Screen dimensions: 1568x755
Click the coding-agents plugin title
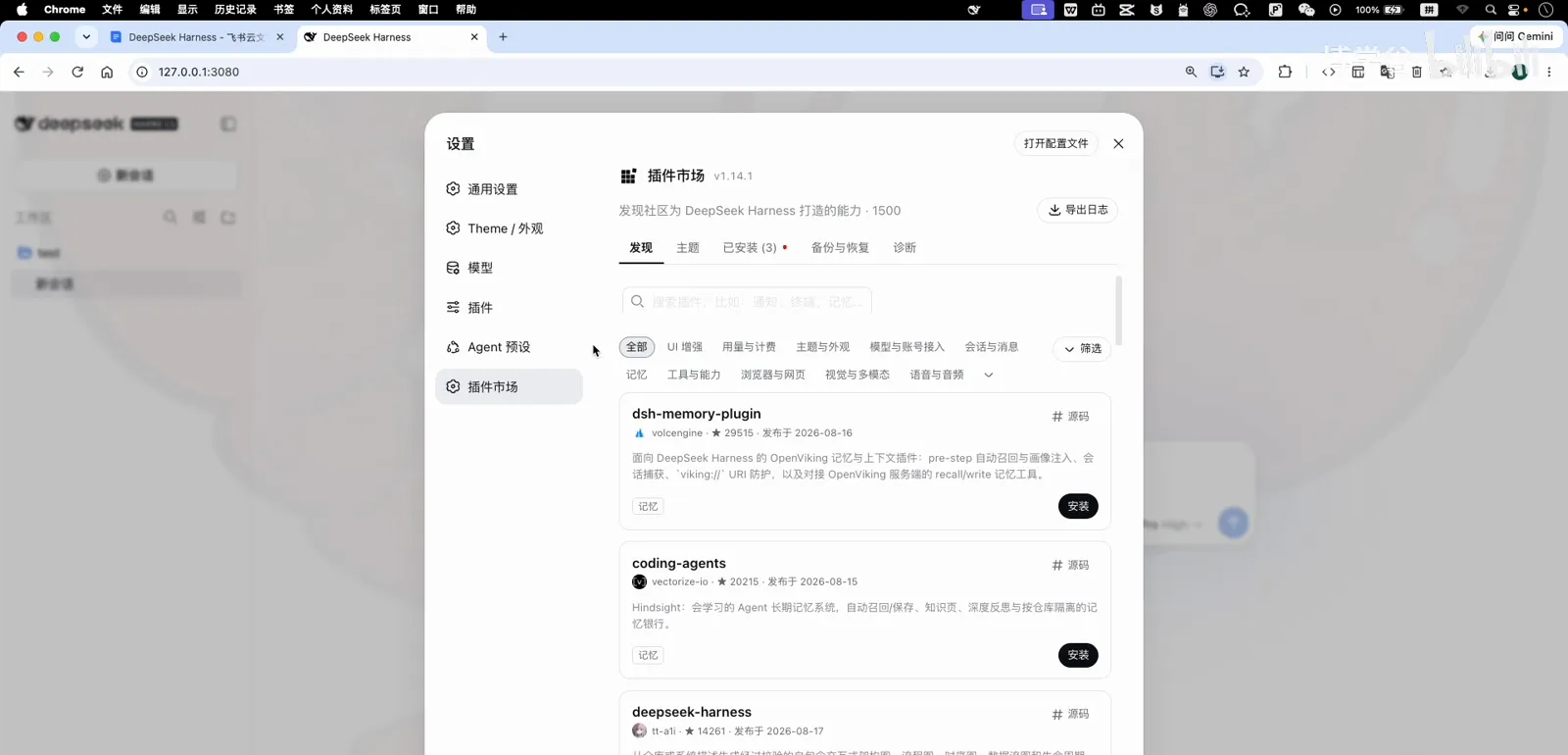coord(679,563)
